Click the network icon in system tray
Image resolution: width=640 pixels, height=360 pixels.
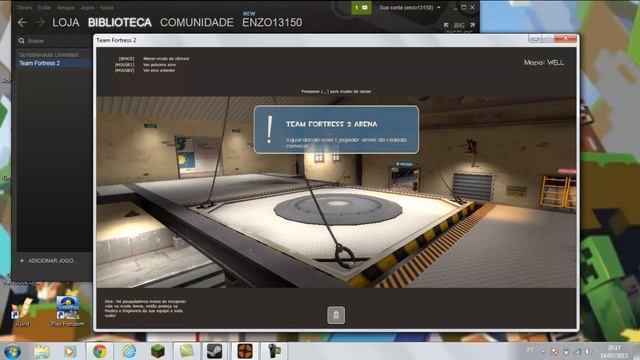point(577,351)
